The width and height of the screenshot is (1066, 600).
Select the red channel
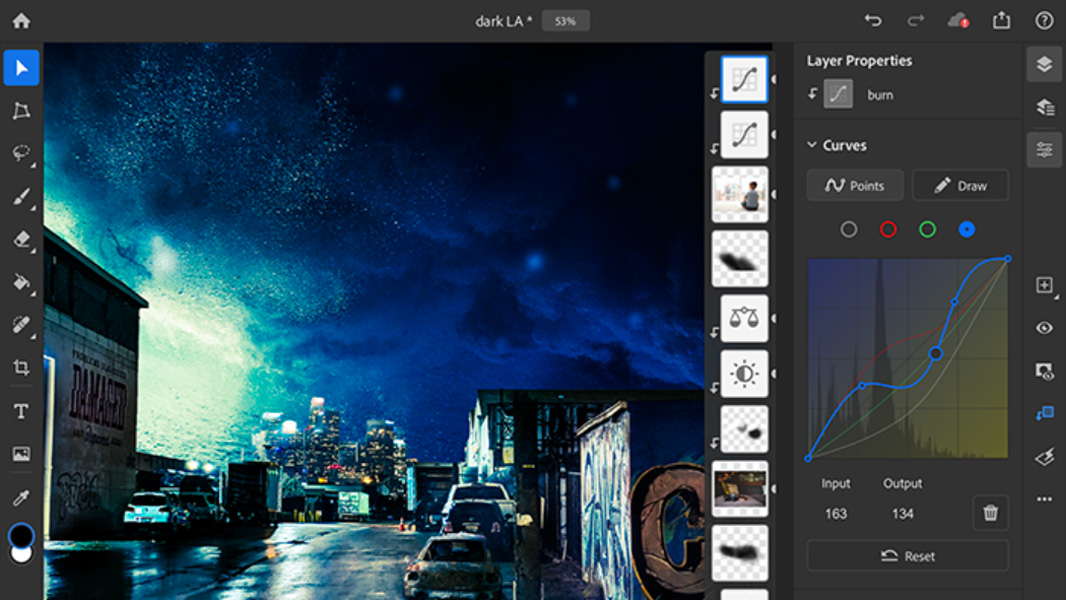(x=888, y=230)
